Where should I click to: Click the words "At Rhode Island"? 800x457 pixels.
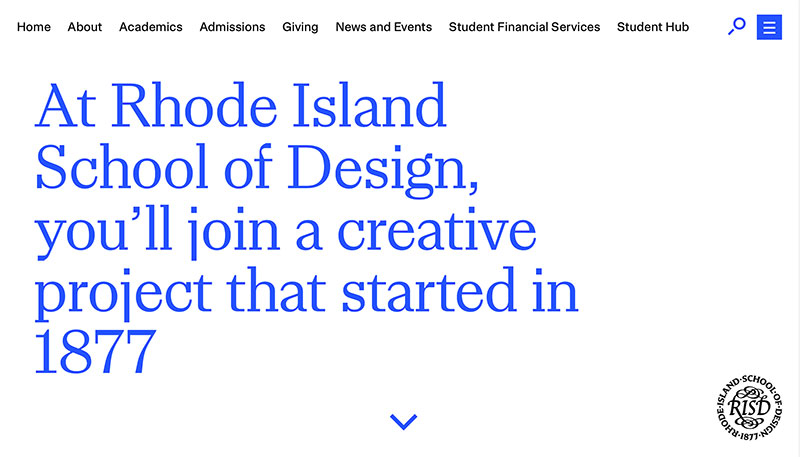(241, 106)
